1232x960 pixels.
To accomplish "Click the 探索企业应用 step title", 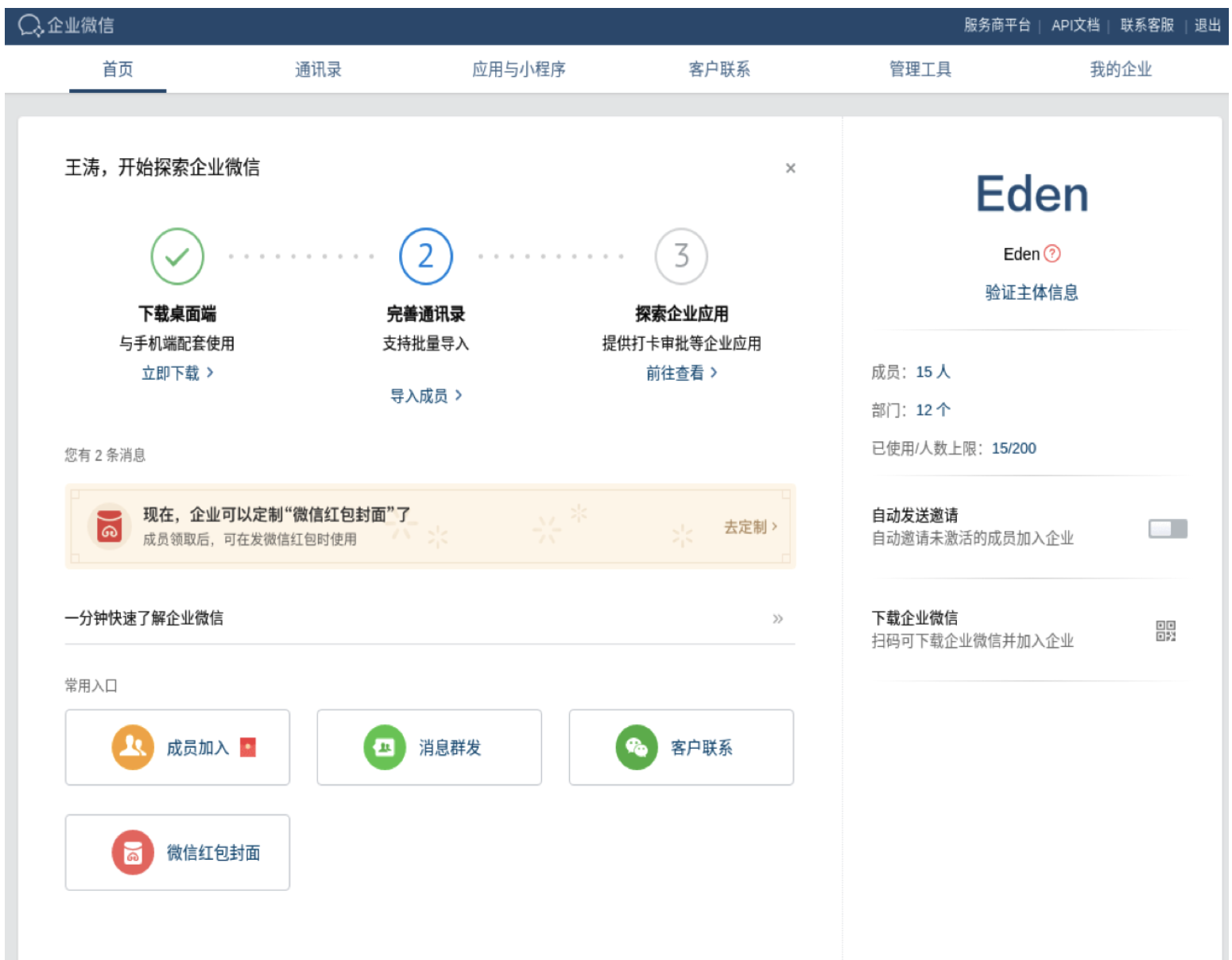I will pyautogui.click(x=681, y=314).
